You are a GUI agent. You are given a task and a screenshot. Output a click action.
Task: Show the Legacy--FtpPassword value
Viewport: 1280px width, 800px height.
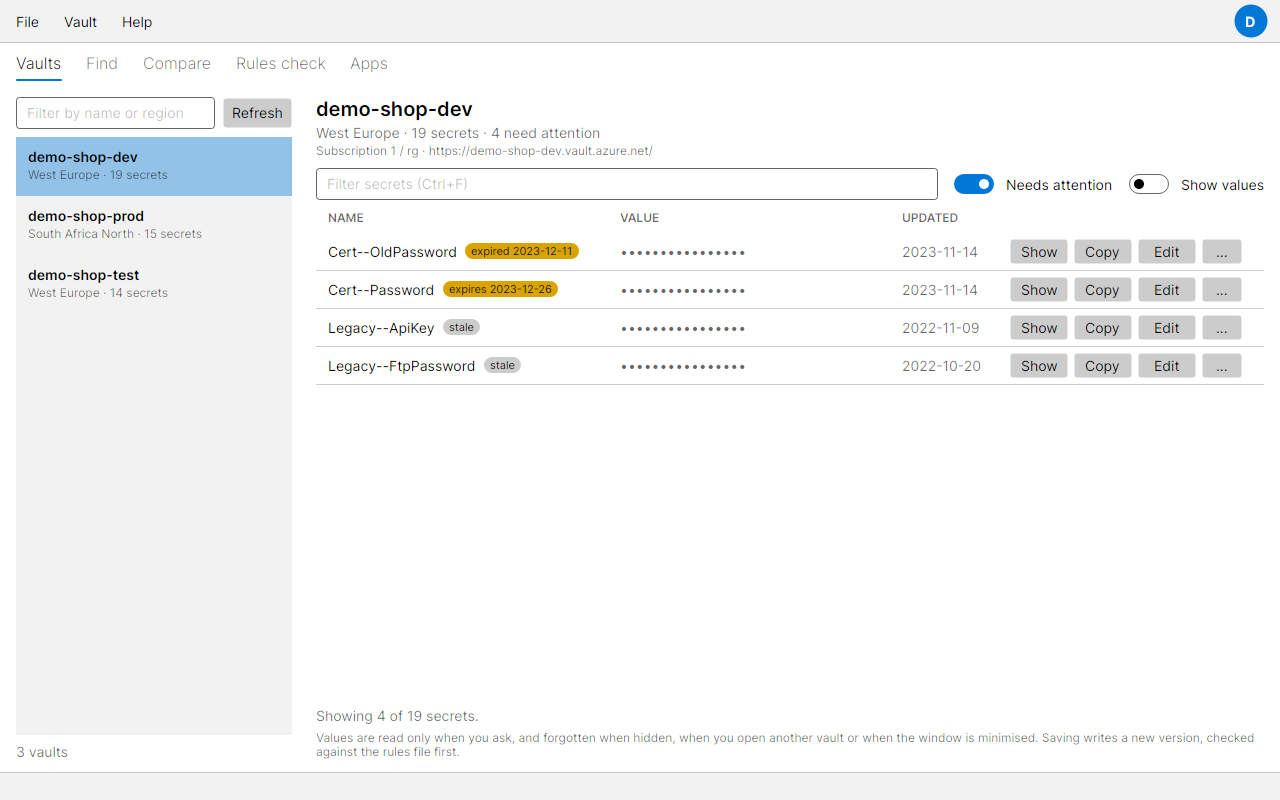(1039, 366)
